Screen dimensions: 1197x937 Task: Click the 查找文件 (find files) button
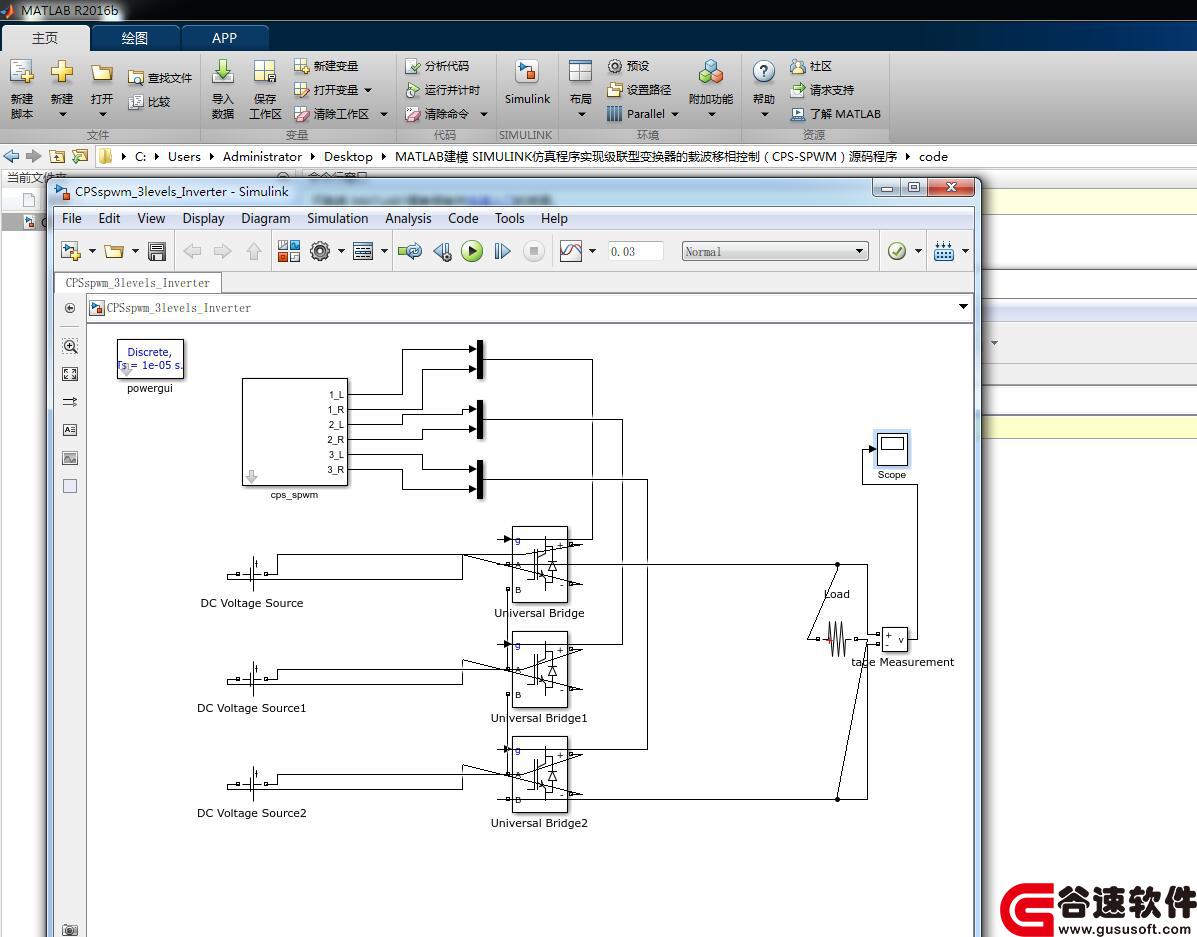pyautogui.click(x=160, y=78)
